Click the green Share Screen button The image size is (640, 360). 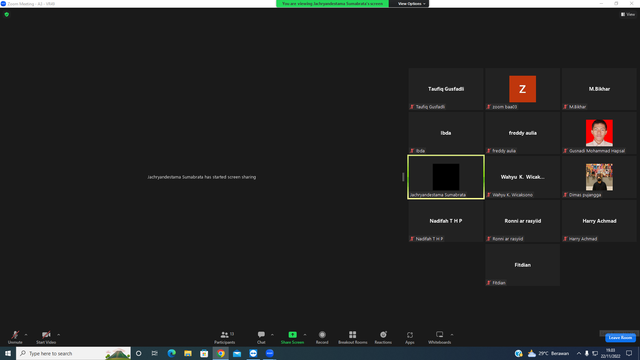click(292, 337)
